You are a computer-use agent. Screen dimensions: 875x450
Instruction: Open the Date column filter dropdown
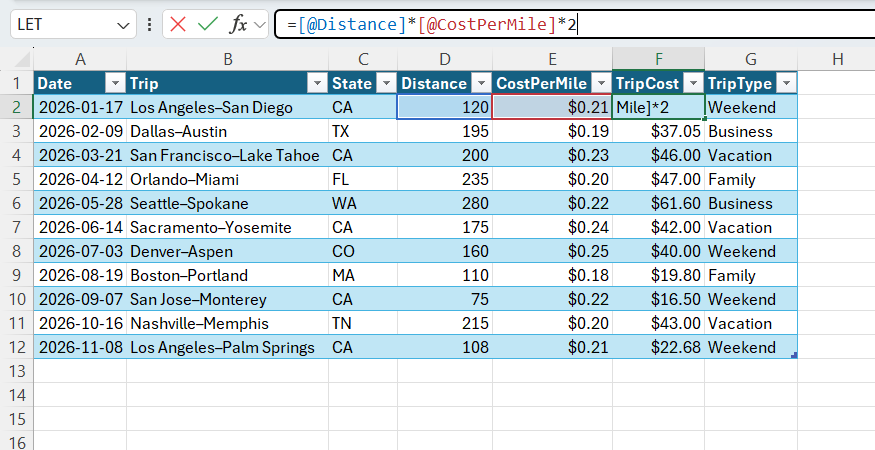pos(116,84)
